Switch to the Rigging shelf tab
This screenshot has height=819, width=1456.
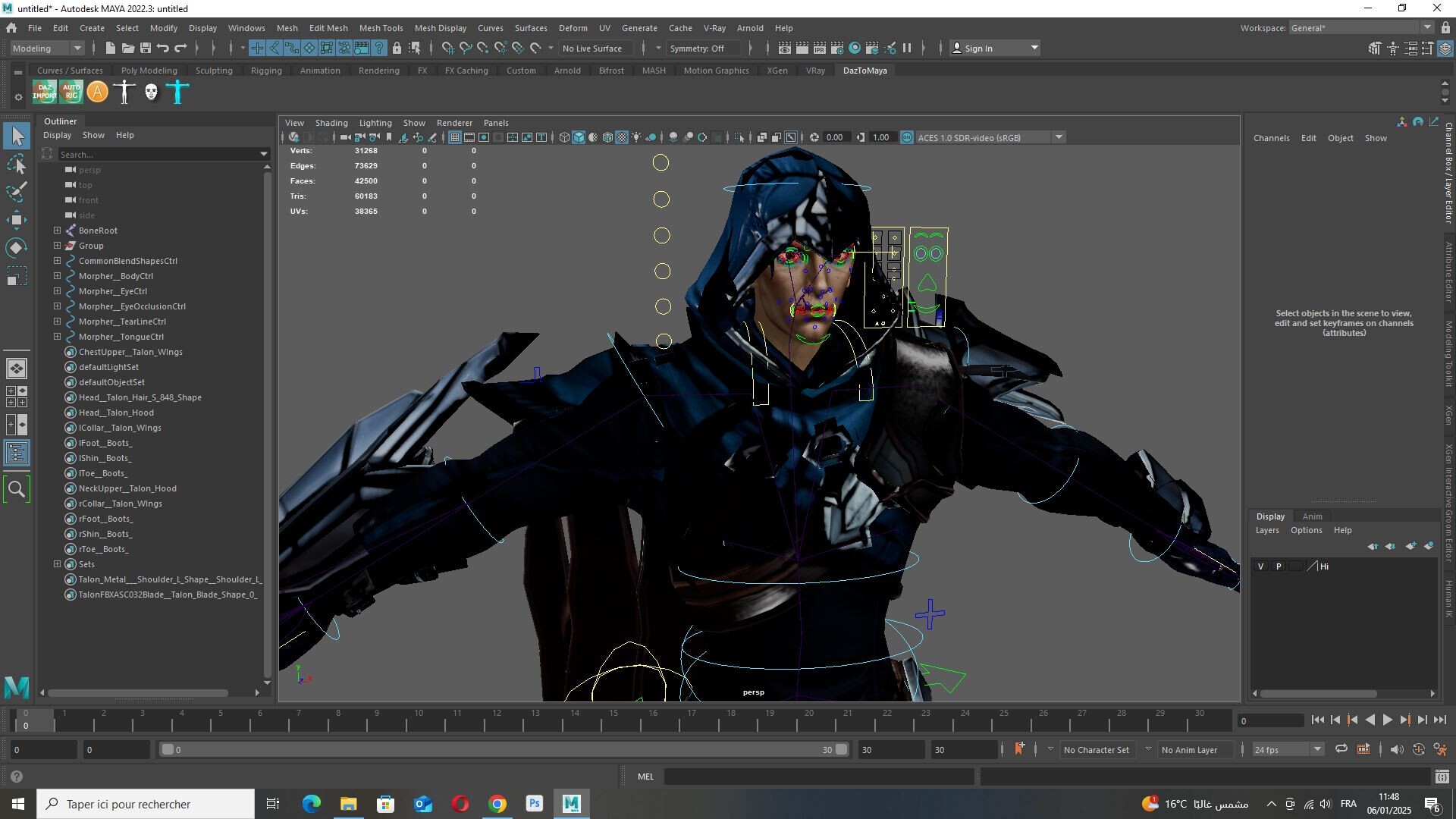pyautogui.click(x=266, y=71)
